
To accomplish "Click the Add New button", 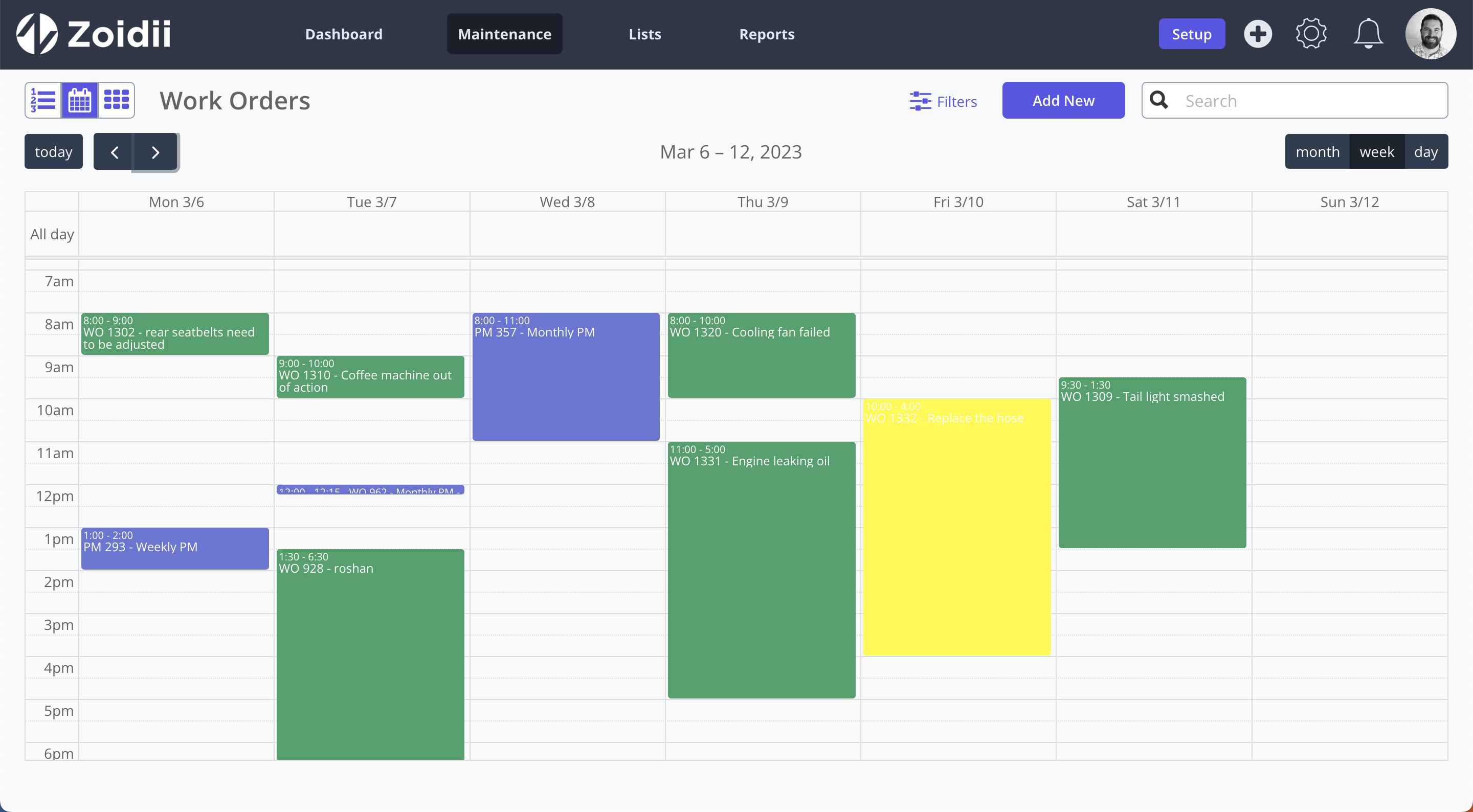I will [1063, 101].
